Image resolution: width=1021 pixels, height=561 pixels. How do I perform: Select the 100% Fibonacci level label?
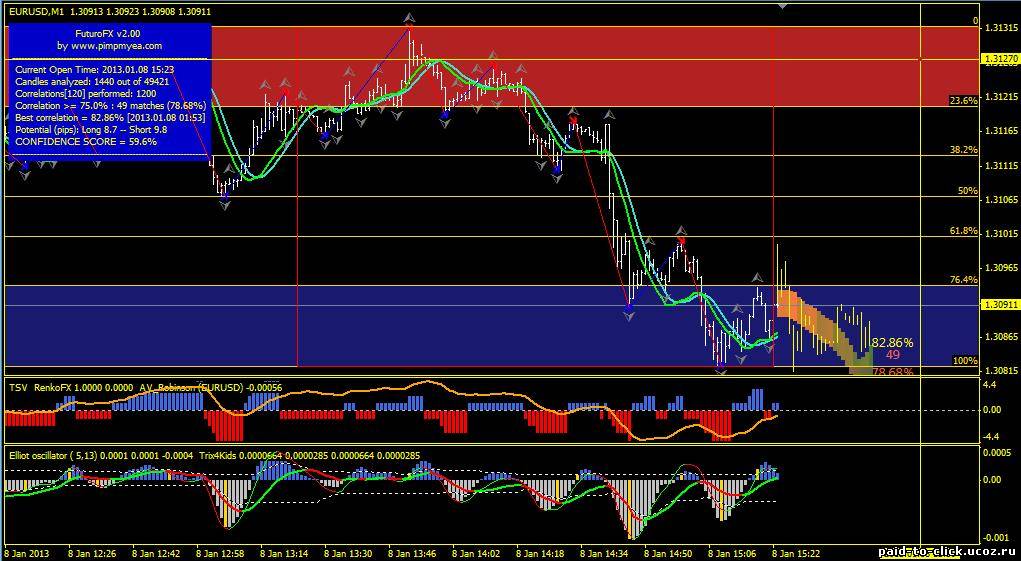[x=964, y=361]
